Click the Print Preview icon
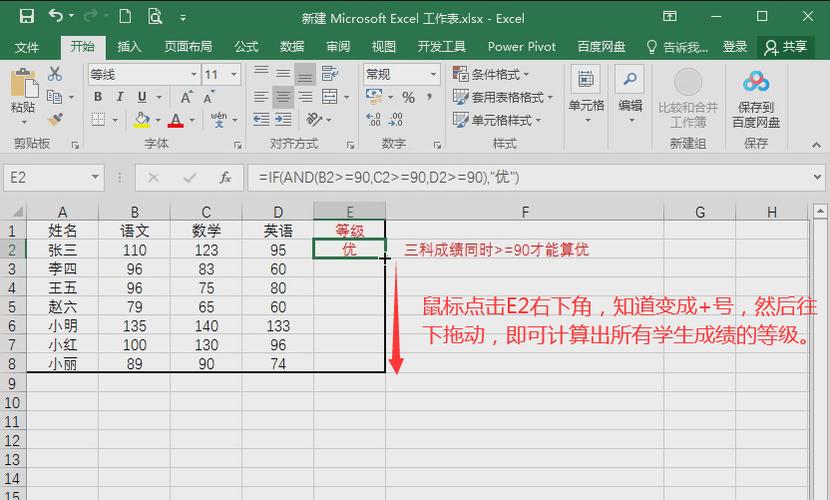Screen dimensions: 830x500 (155, 16)
